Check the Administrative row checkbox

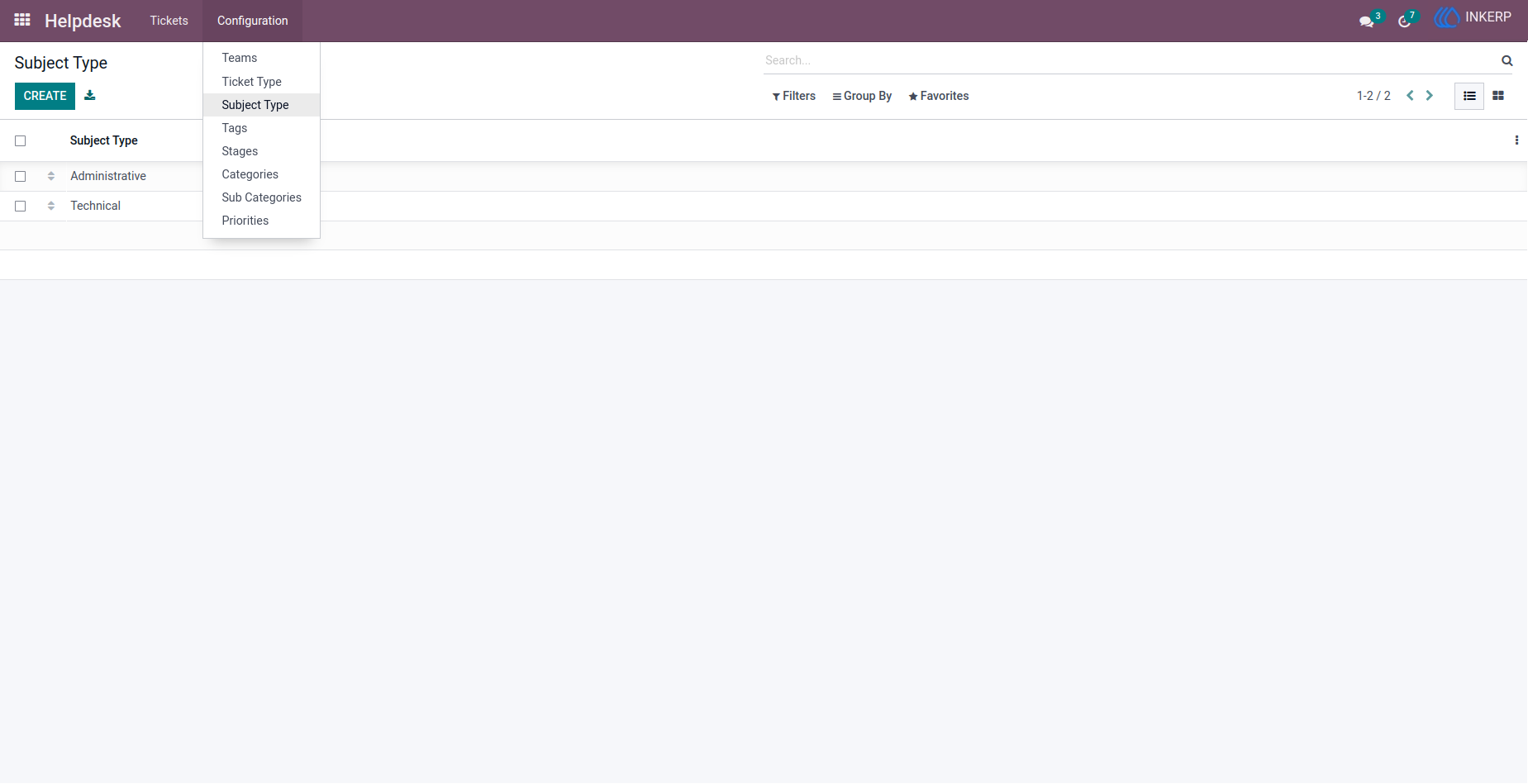pyautogui.click(x=21, y=177)
